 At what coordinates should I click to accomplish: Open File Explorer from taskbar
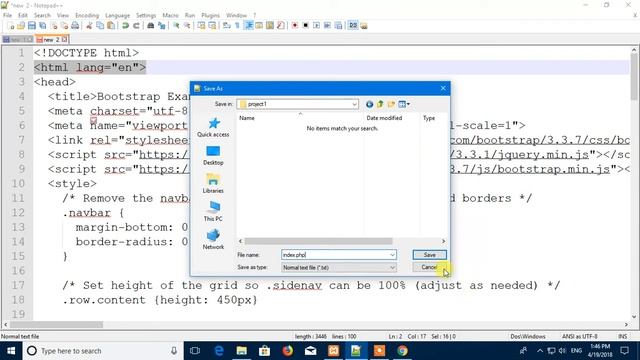point(242,351)
